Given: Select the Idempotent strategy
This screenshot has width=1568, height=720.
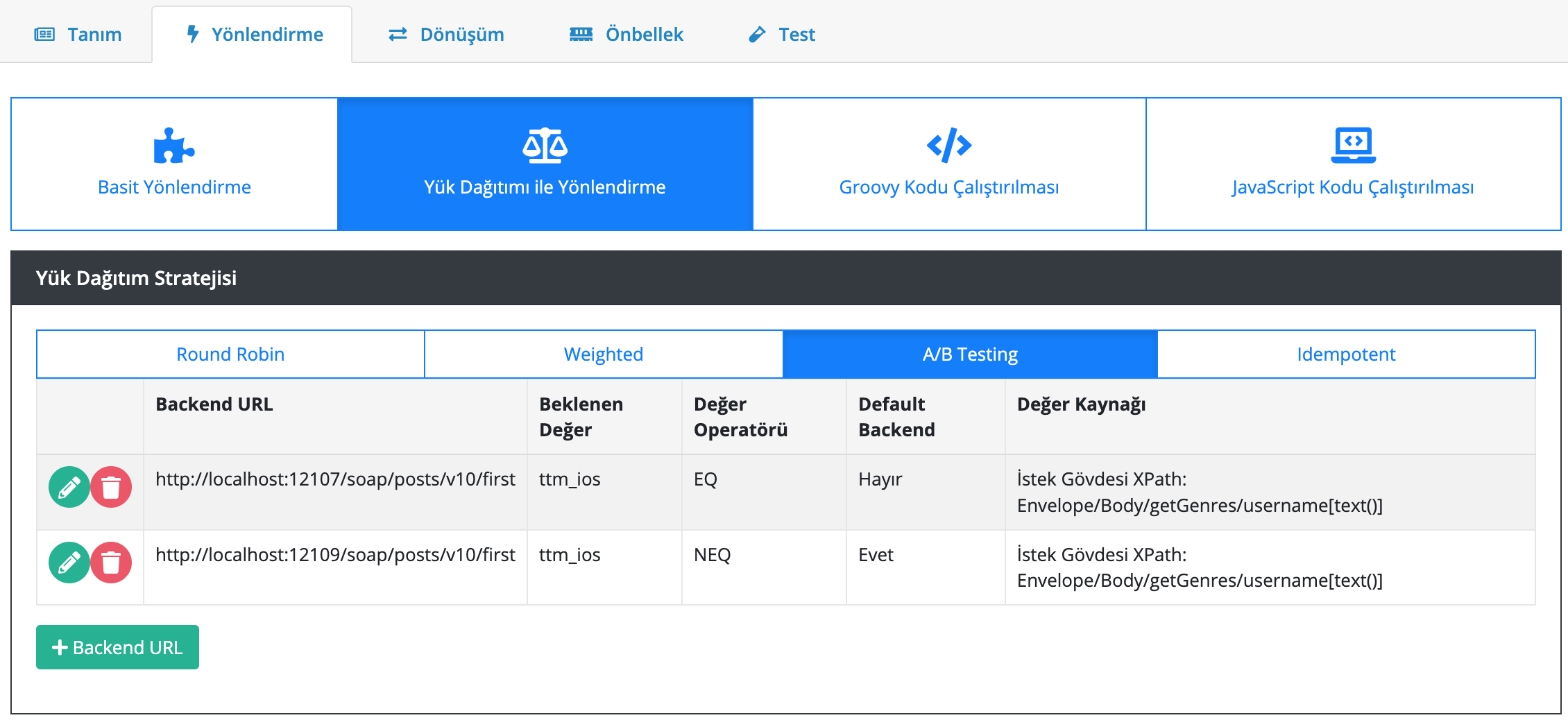Looking at the screenshot, I should pos(1346,354).
